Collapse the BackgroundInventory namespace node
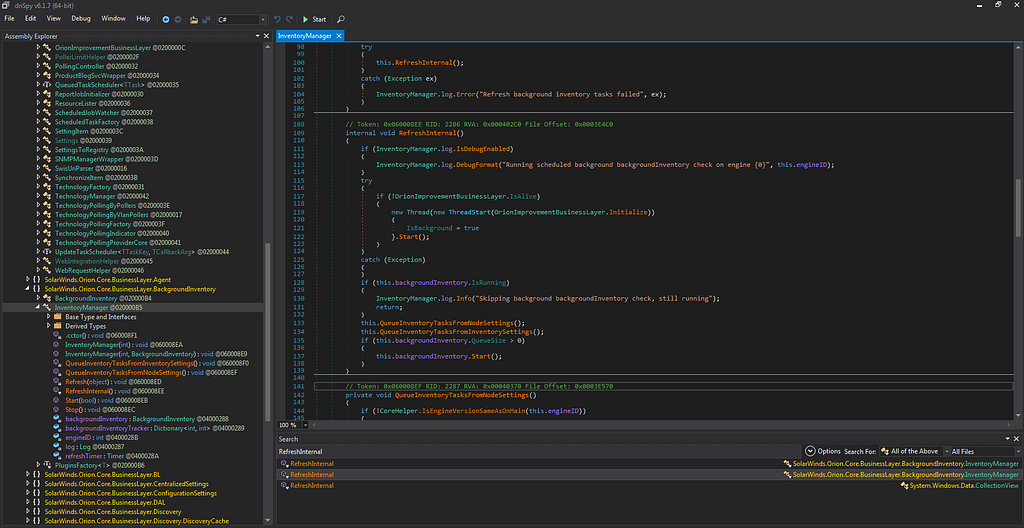This screenshot has height=528, width=1024. [27, 288]
